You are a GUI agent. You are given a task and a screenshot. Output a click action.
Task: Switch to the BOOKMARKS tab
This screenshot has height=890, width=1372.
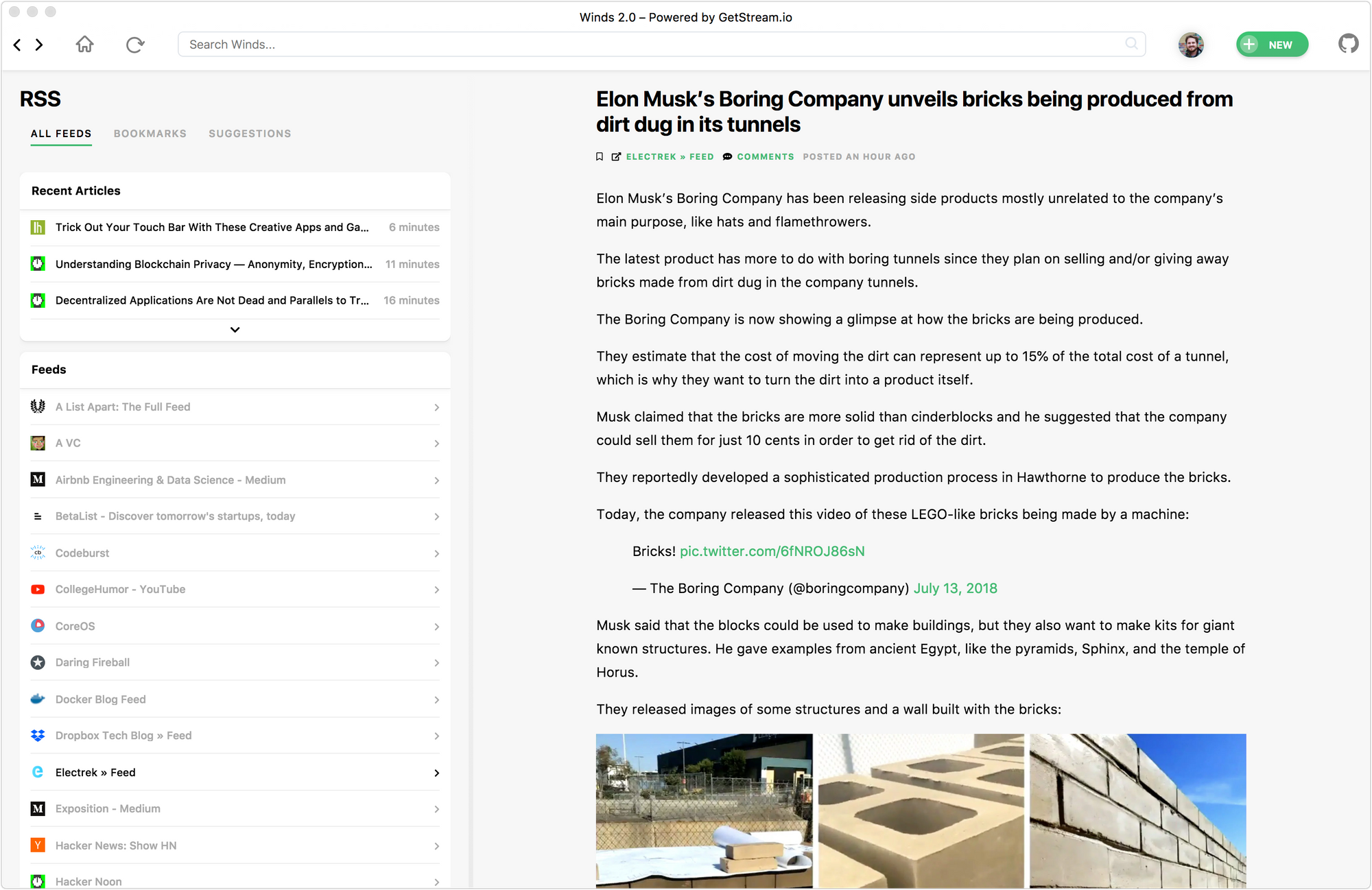(x=150, y=133)
